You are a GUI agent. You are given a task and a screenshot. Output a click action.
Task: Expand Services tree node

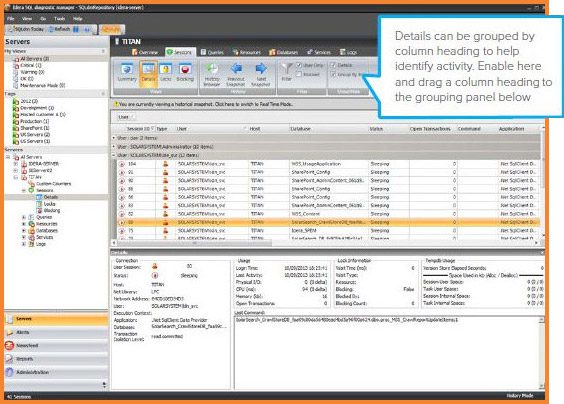24,237
